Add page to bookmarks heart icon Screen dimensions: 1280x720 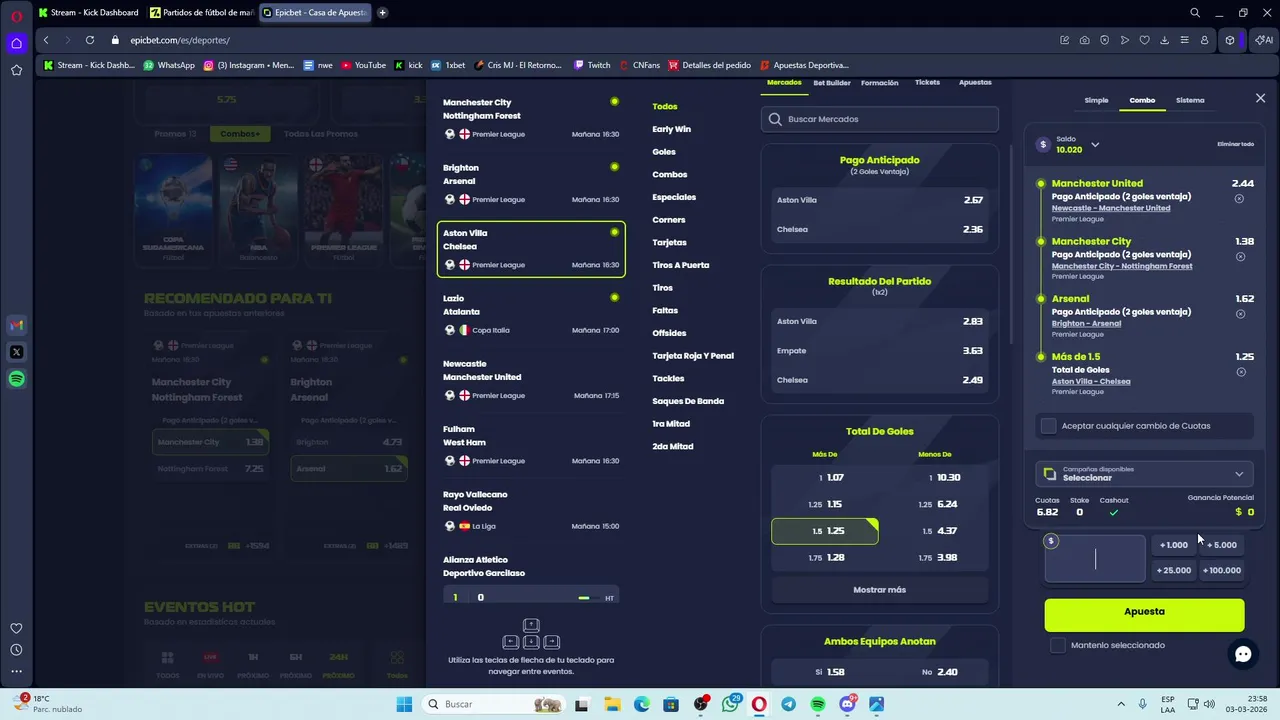[x=1145, y=40]
